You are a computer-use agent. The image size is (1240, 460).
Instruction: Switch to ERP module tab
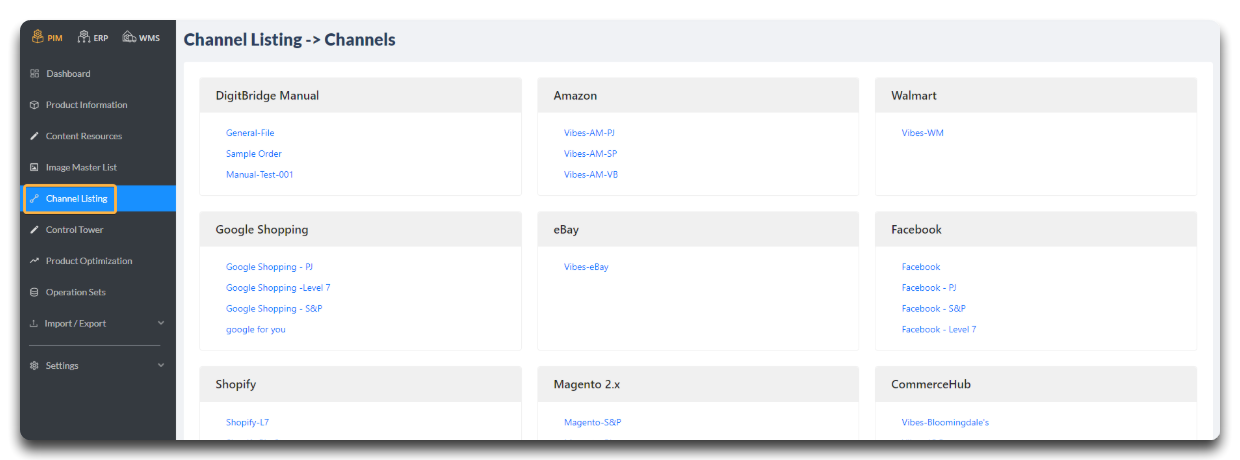92,37
